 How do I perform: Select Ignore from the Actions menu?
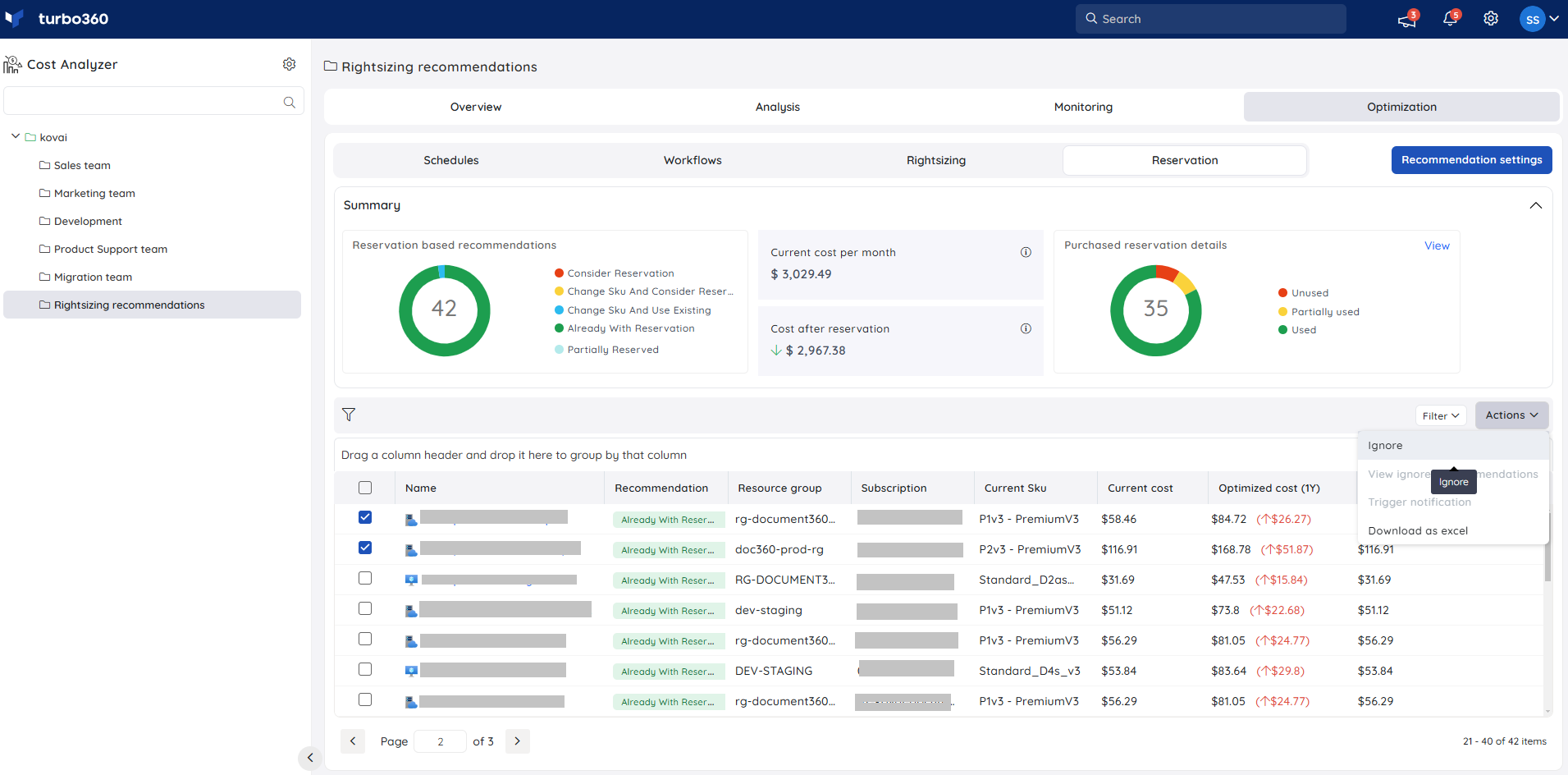click(x=1453, y=446)
